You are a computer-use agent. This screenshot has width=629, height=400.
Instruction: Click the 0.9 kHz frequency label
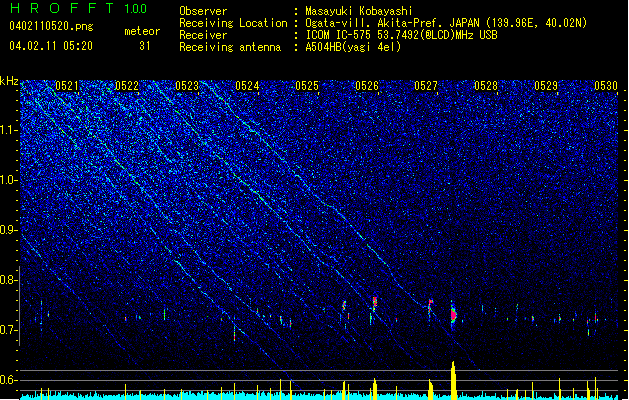(9, 230)
